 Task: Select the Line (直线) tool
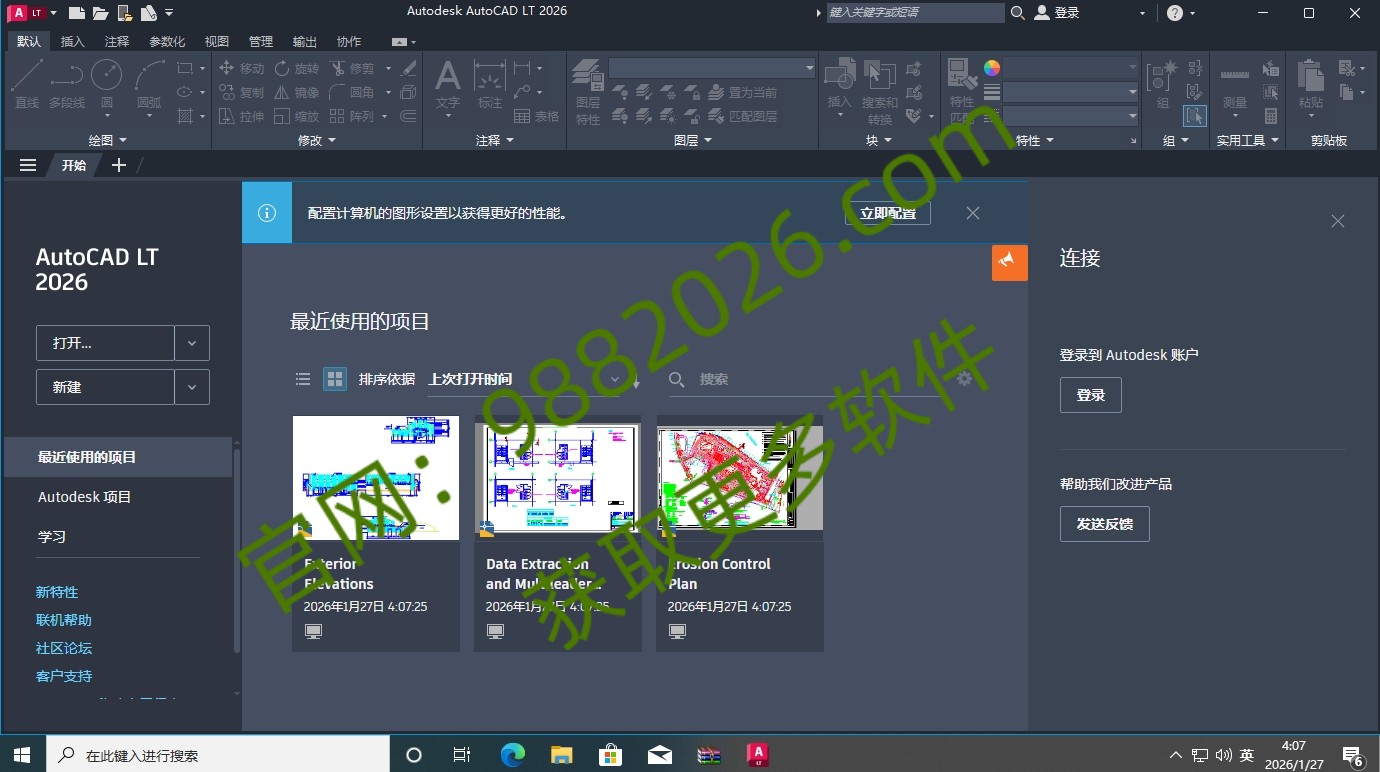[x=27, y=84]
